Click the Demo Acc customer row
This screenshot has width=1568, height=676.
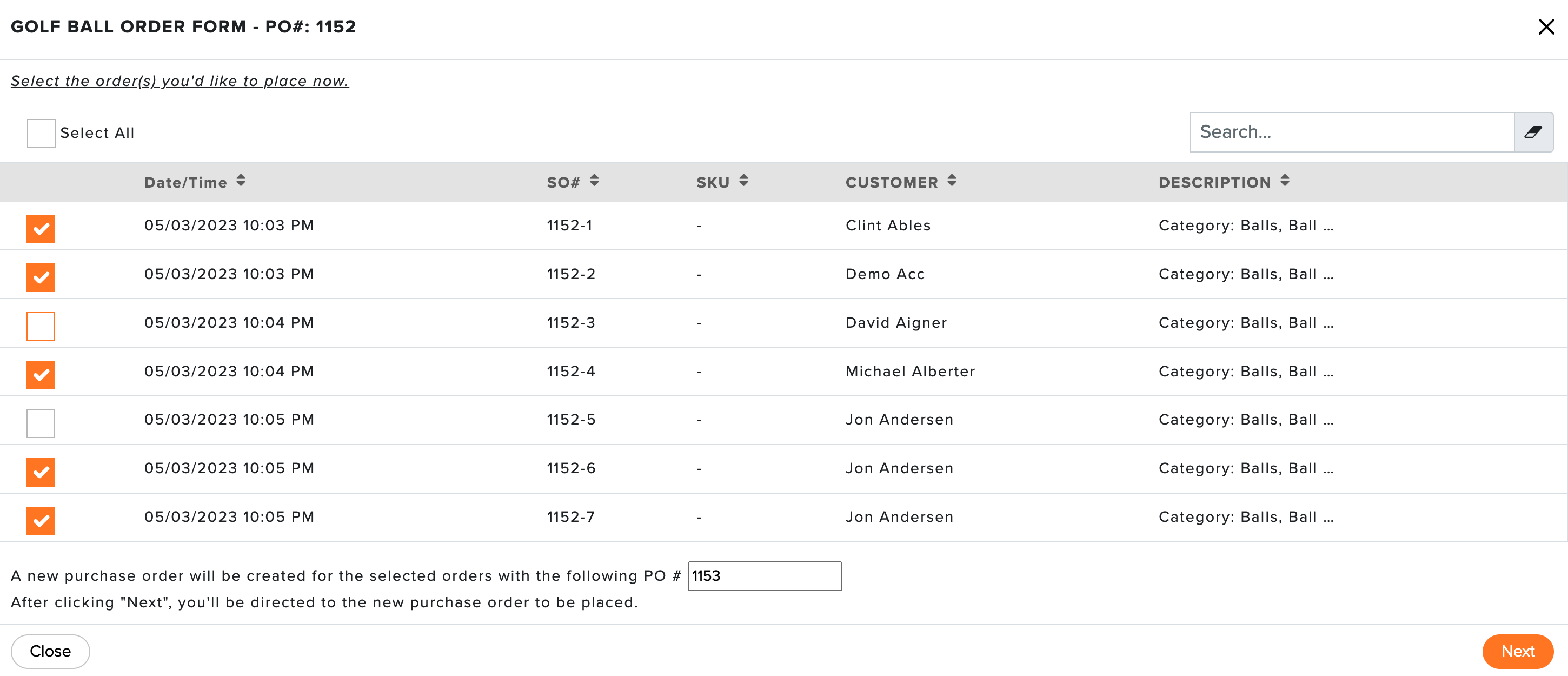pos(783,275)
